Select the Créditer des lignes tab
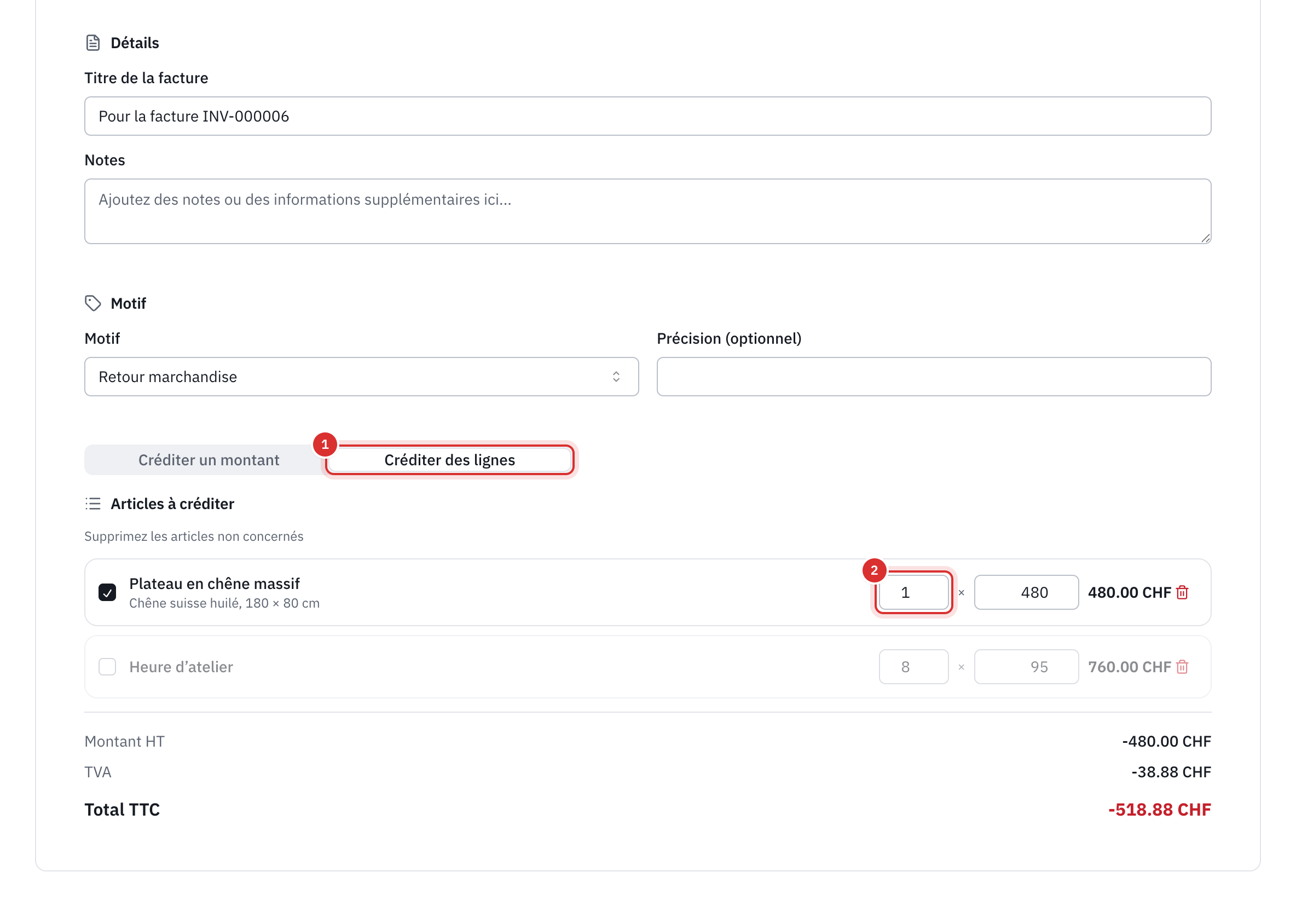The height and width of the screenshot is (924, 1296). 449,460
